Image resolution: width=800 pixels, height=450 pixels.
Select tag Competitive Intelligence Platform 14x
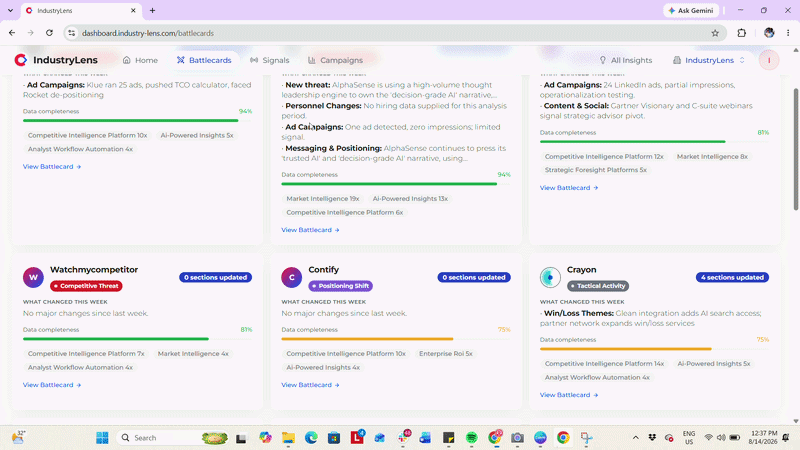(x=604, y=364)
